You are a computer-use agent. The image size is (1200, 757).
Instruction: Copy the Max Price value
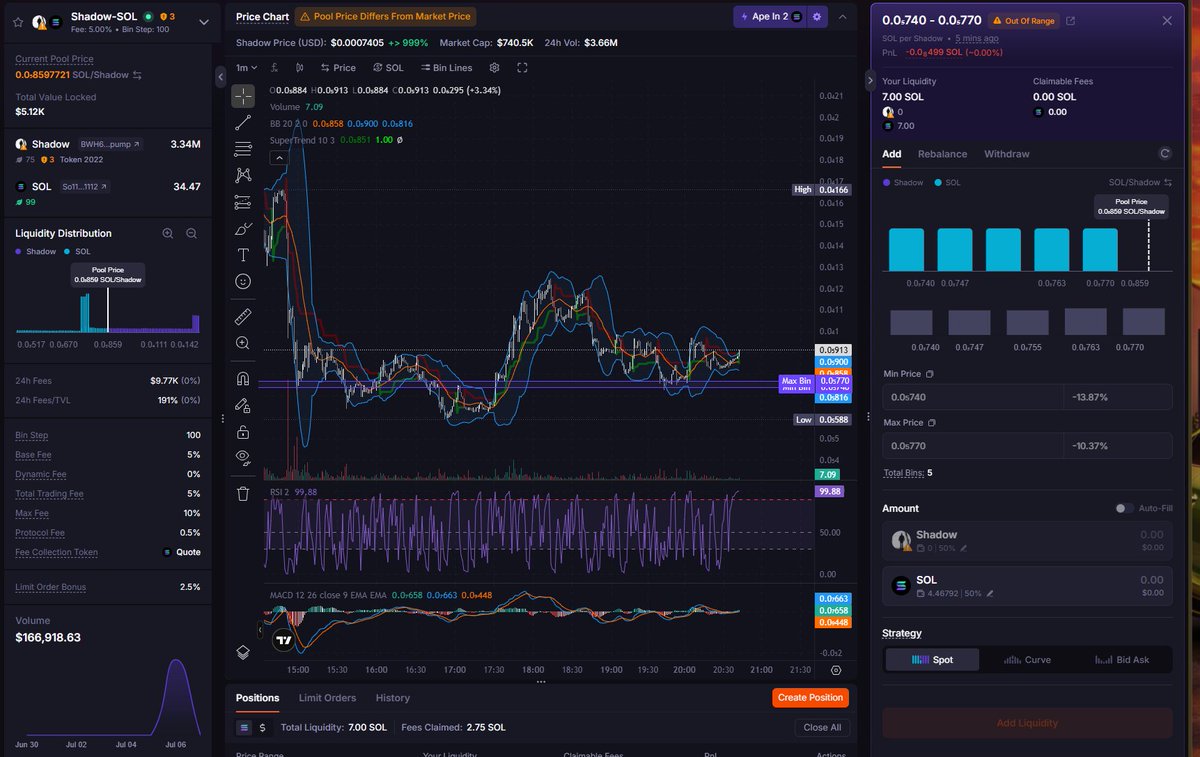pos(932,423)
